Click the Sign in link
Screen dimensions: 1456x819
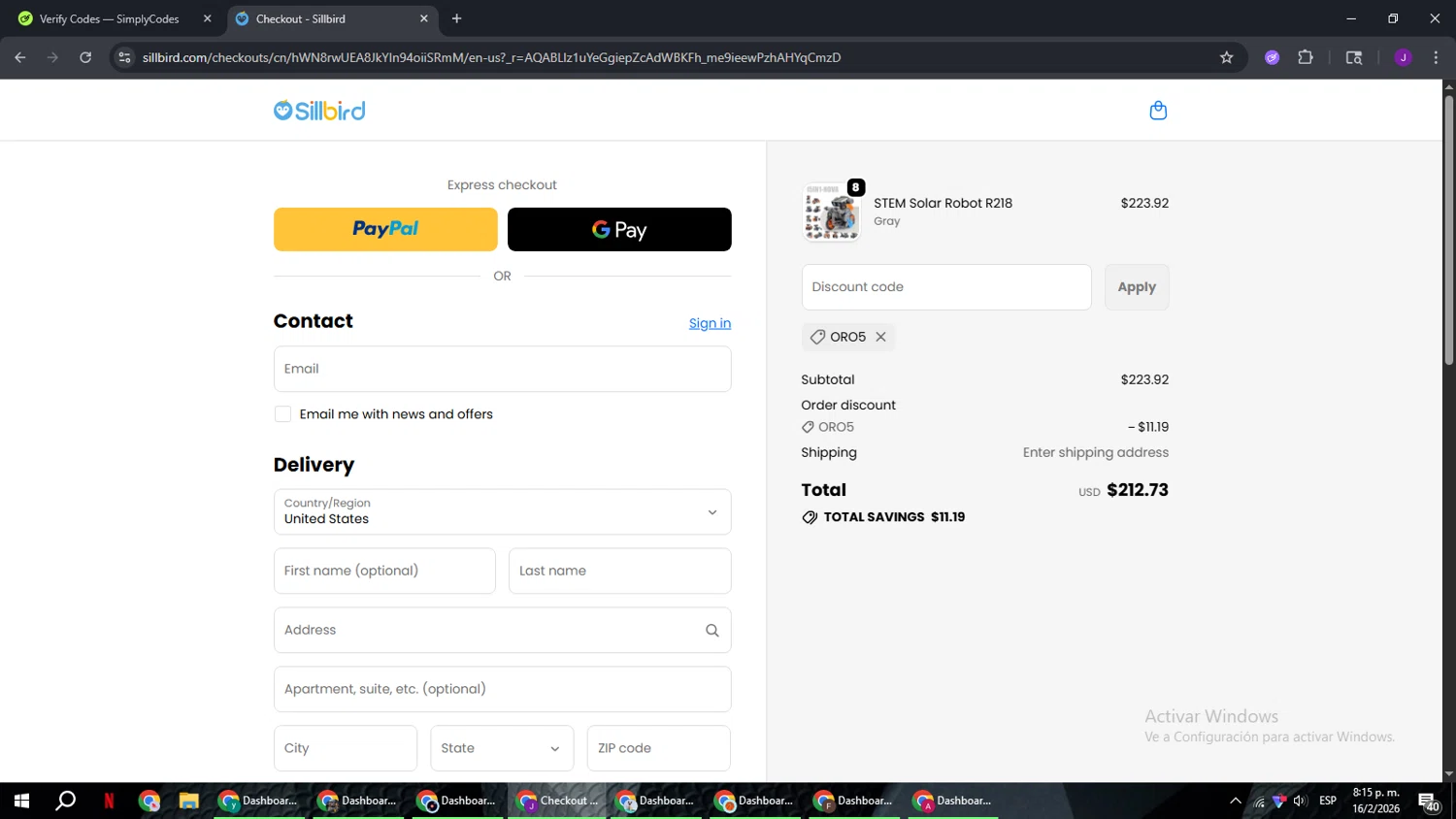(x=710, y=323)
